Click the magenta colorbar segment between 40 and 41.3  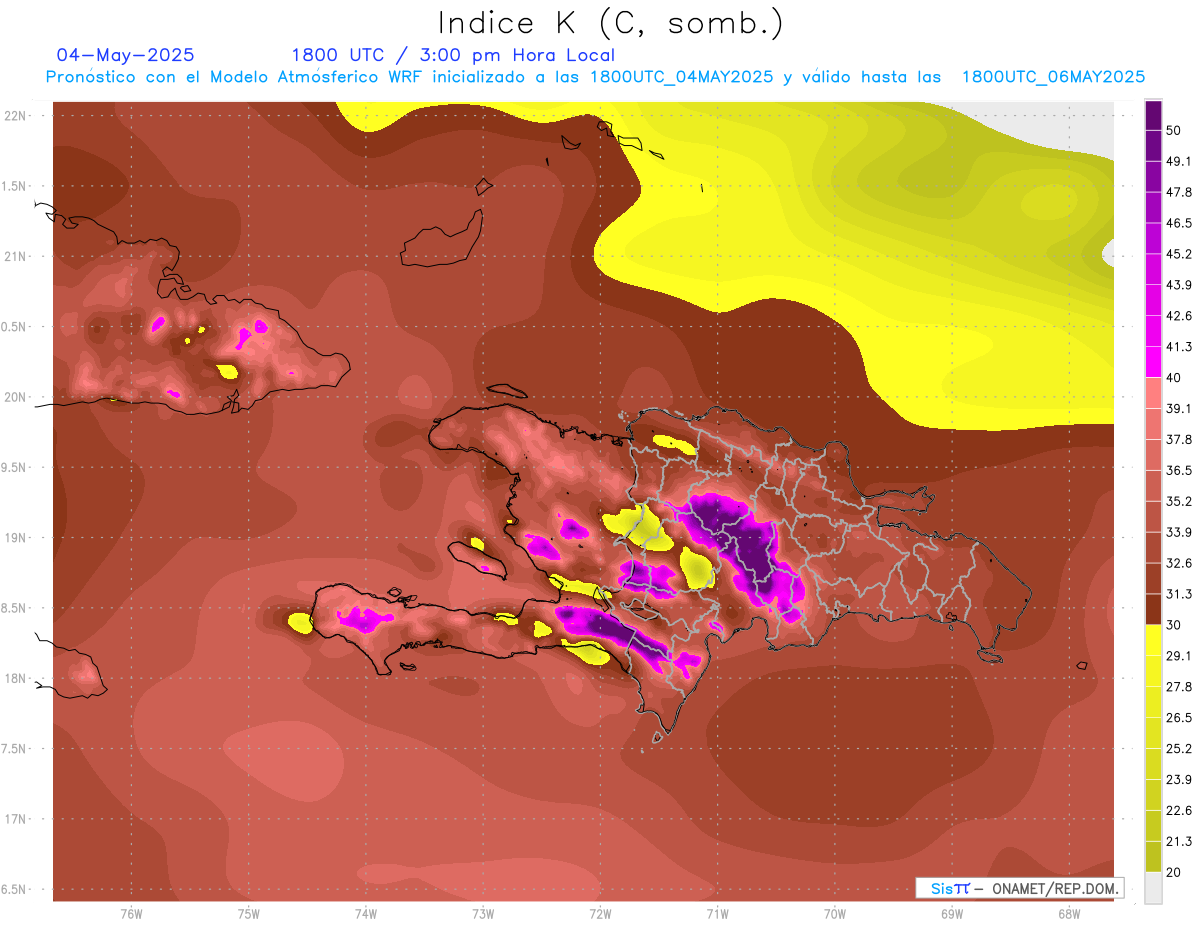(x=1153, y=362)
